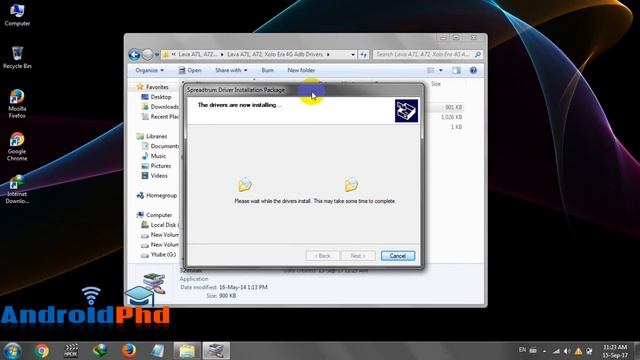640x360 pixels.
Task: Click the driver installer icon in dialog header
Action: point(406,111)
